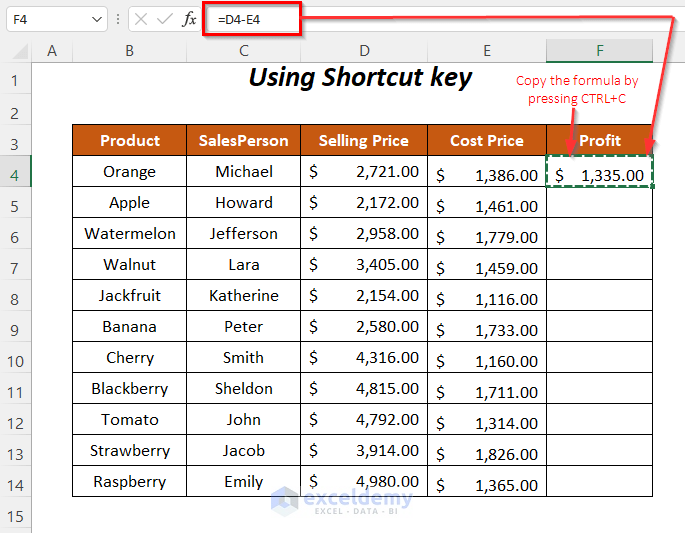Select the empty Profit cell for Apple
The height and width of the screenshot is (533, 685).
tap(599, 203)
